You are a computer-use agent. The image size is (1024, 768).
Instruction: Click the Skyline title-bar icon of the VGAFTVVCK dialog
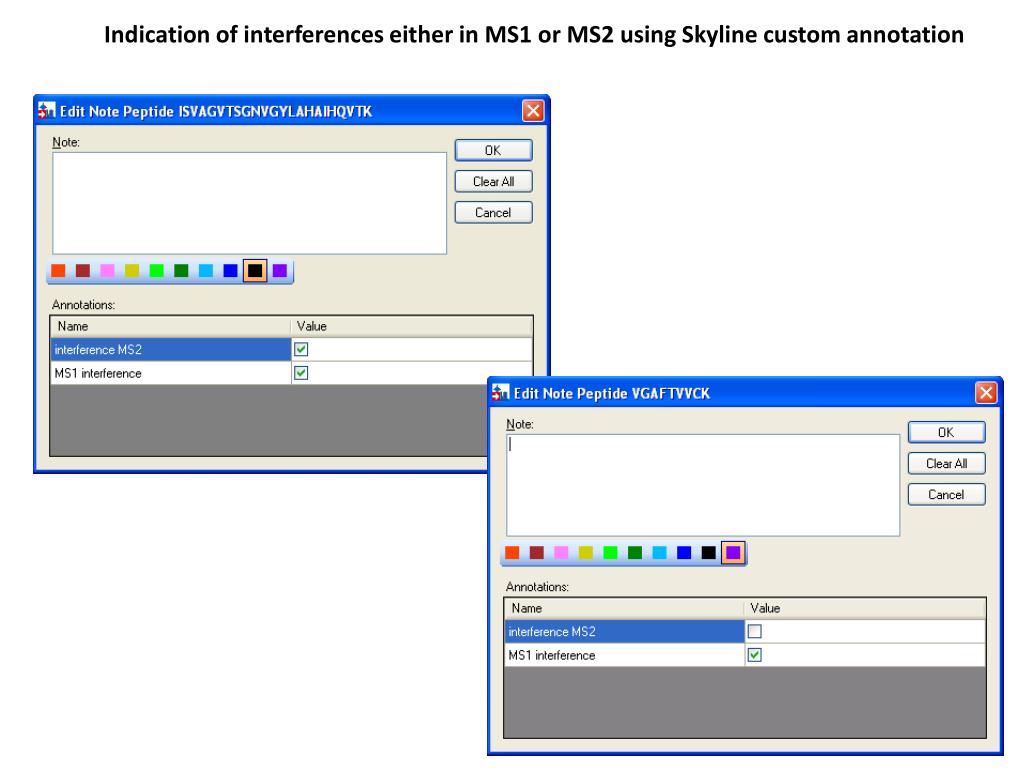pos(500,393)
